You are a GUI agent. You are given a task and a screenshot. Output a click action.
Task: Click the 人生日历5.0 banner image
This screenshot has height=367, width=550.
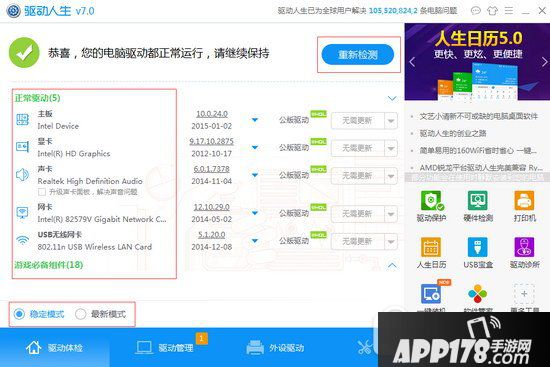pos(477,62)
